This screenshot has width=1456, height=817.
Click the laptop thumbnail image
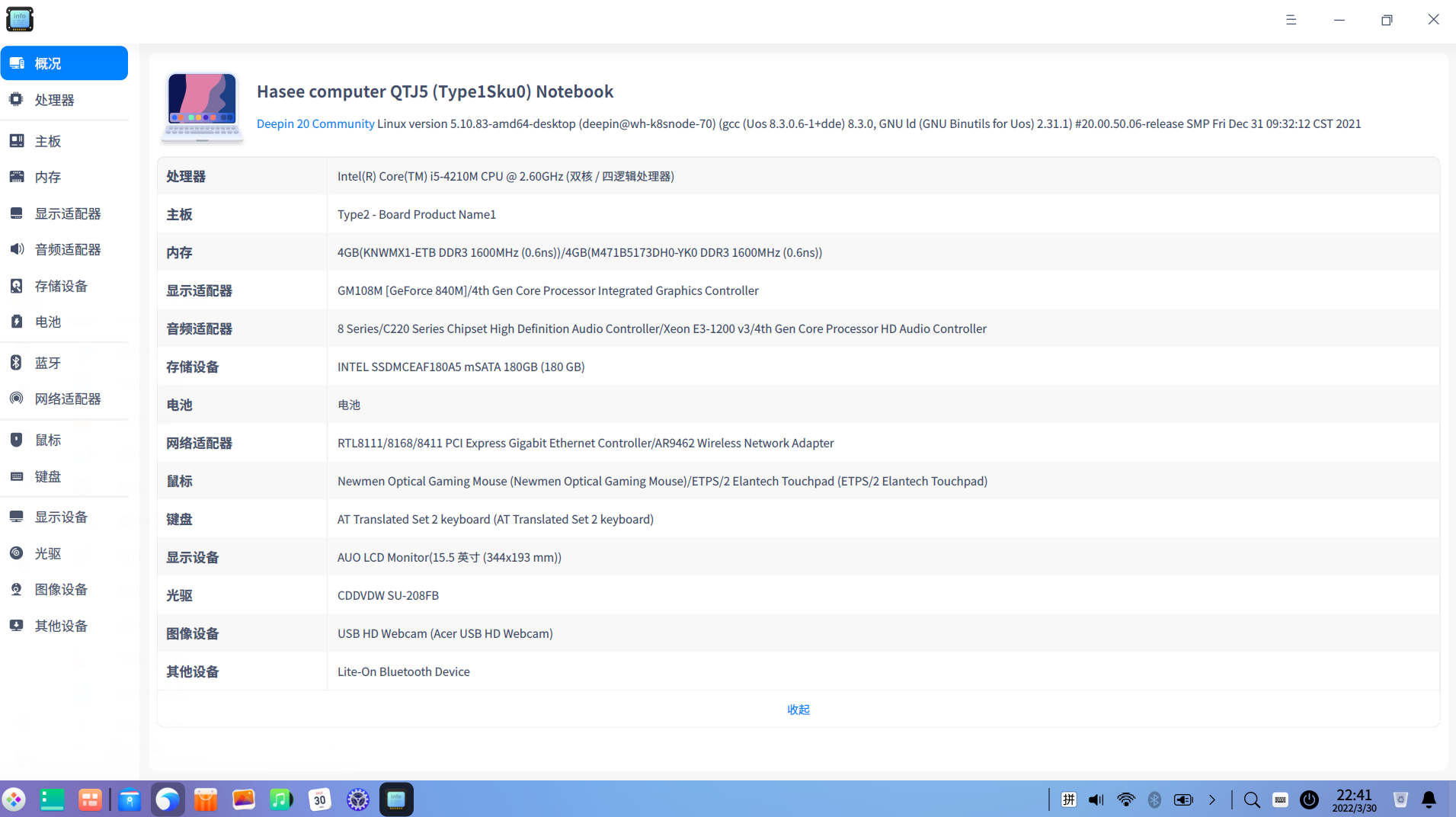[202, 107]
